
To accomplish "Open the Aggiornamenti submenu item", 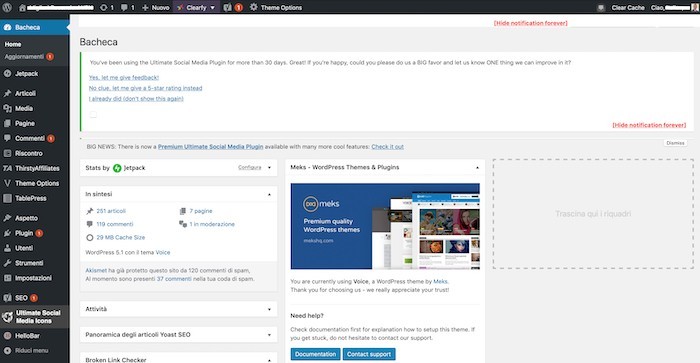I will pyautogui.click(x=29, y=57).
